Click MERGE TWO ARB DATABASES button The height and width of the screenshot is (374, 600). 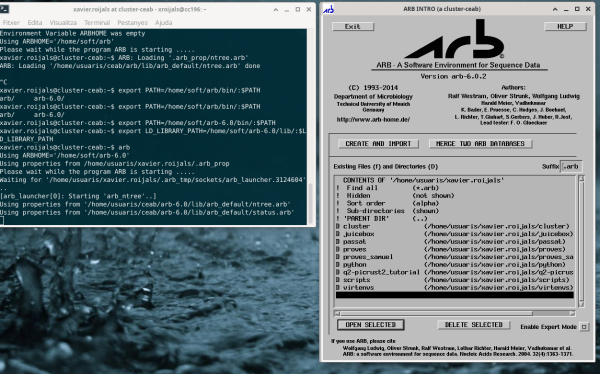click(480, 144)
